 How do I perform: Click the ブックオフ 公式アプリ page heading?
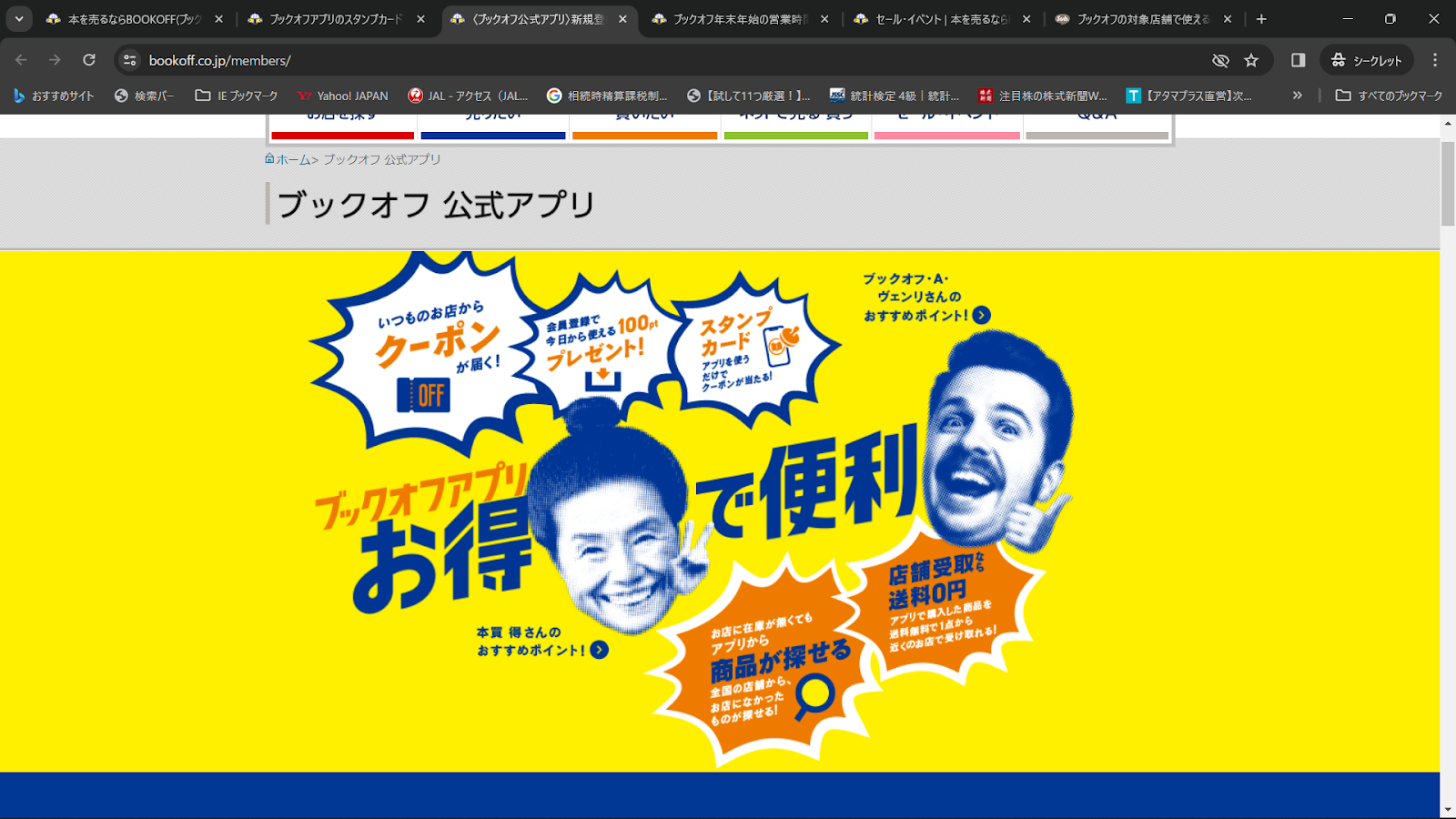click(x=436, y=204)
